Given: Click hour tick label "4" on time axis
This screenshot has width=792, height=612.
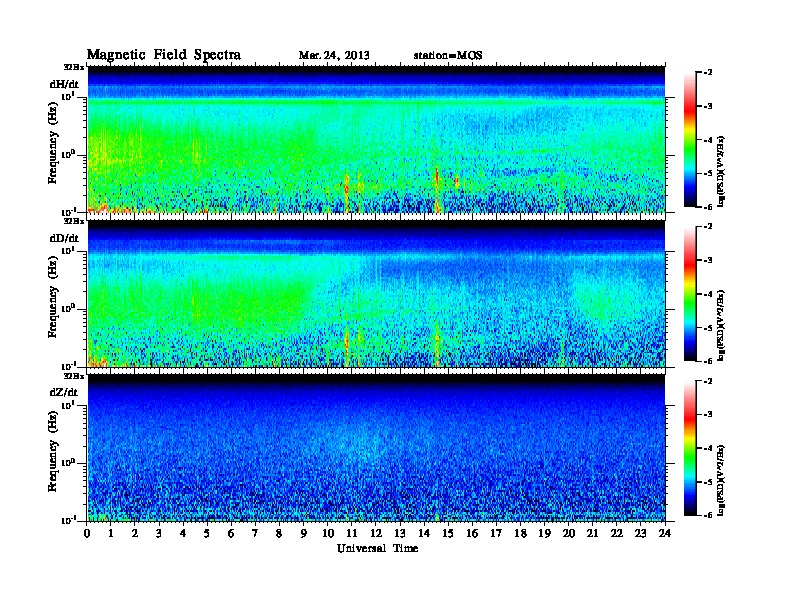Looking at the screenshot, I should 183,533.
